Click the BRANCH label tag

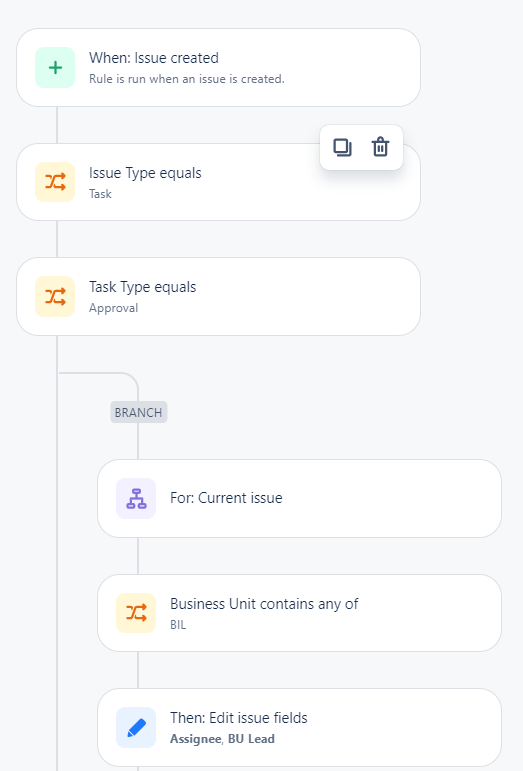point(139,412)
